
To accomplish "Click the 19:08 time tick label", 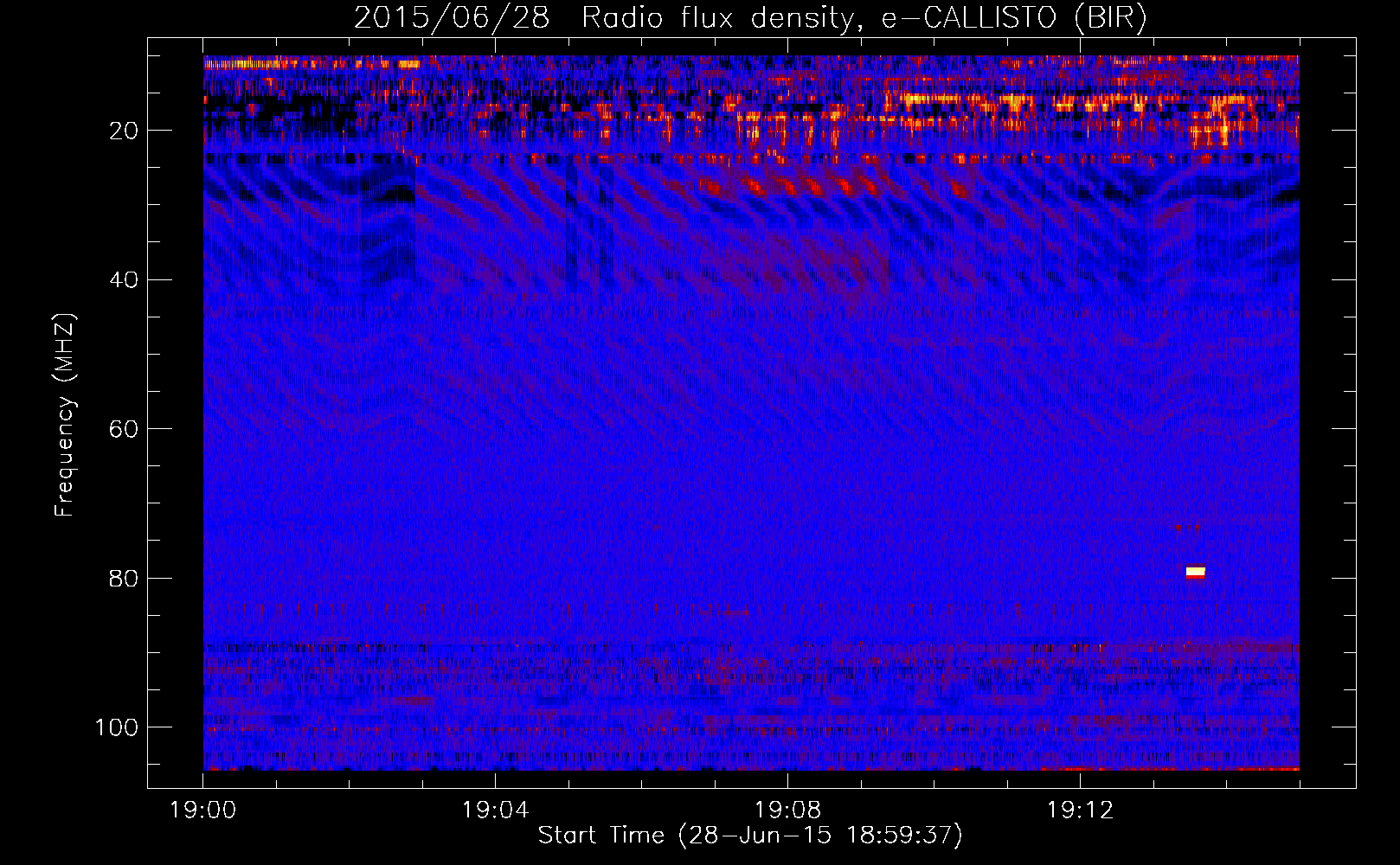I will (787, 811).
